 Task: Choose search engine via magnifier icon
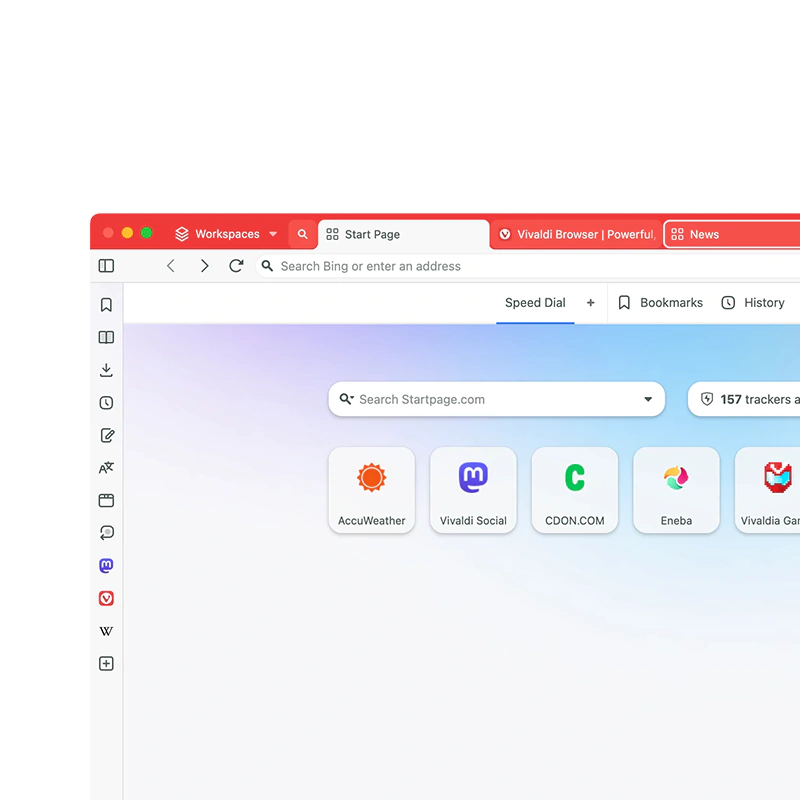pos(346,399)
